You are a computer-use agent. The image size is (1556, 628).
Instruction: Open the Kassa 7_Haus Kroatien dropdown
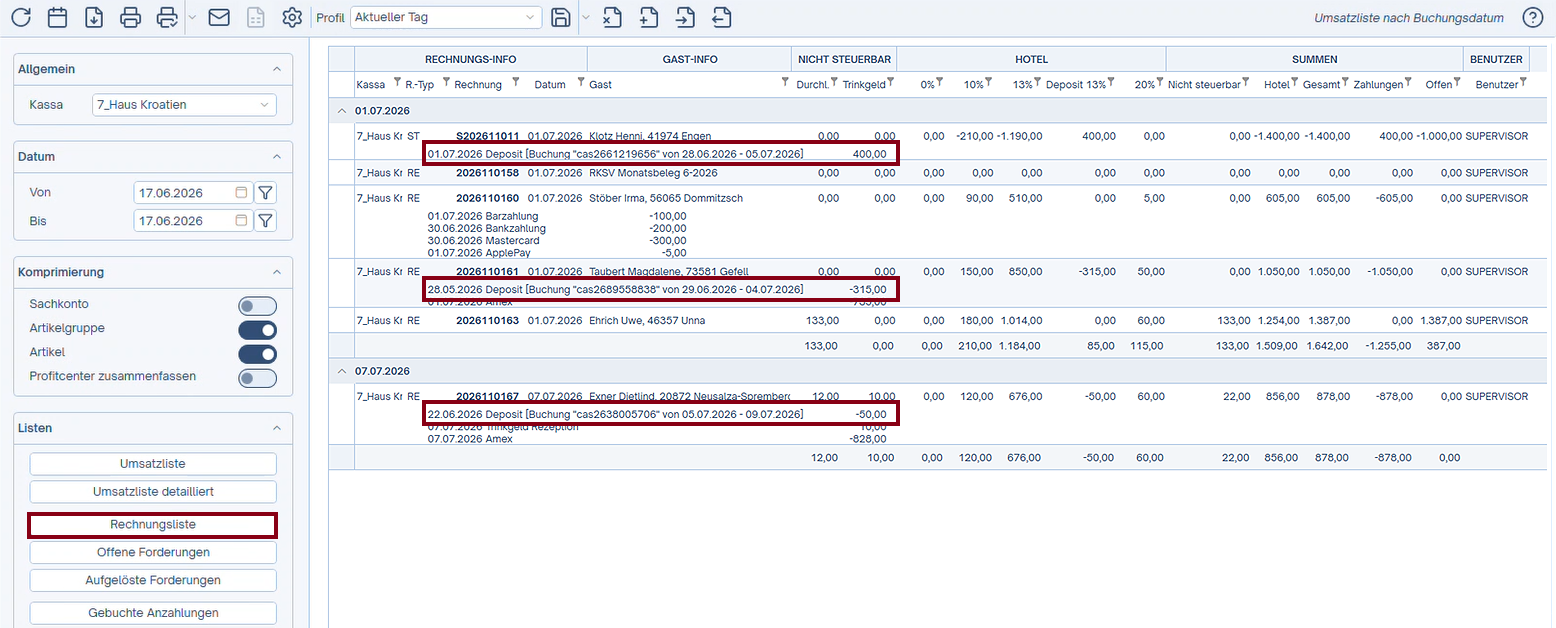pyautogui.click(x=183, y=104)
